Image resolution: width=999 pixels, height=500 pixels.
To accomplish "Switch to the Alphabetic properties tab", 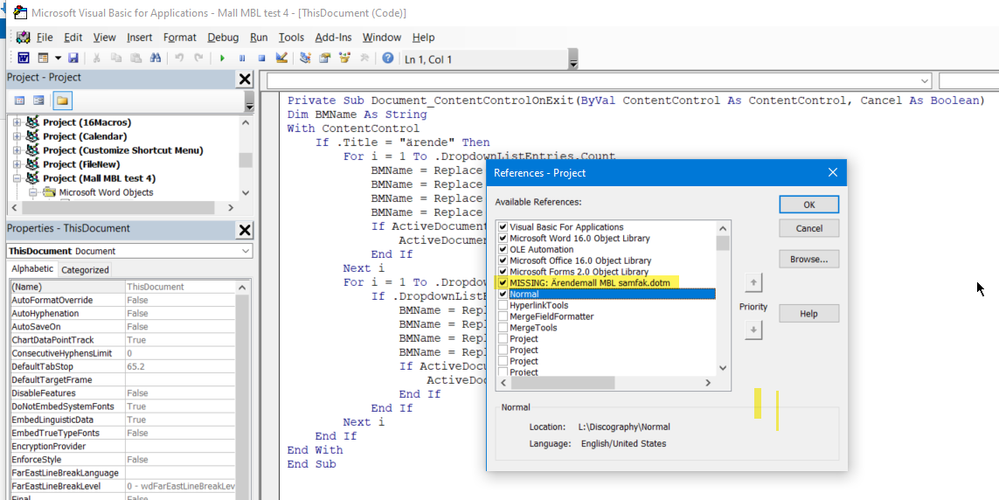I will 32,269.
